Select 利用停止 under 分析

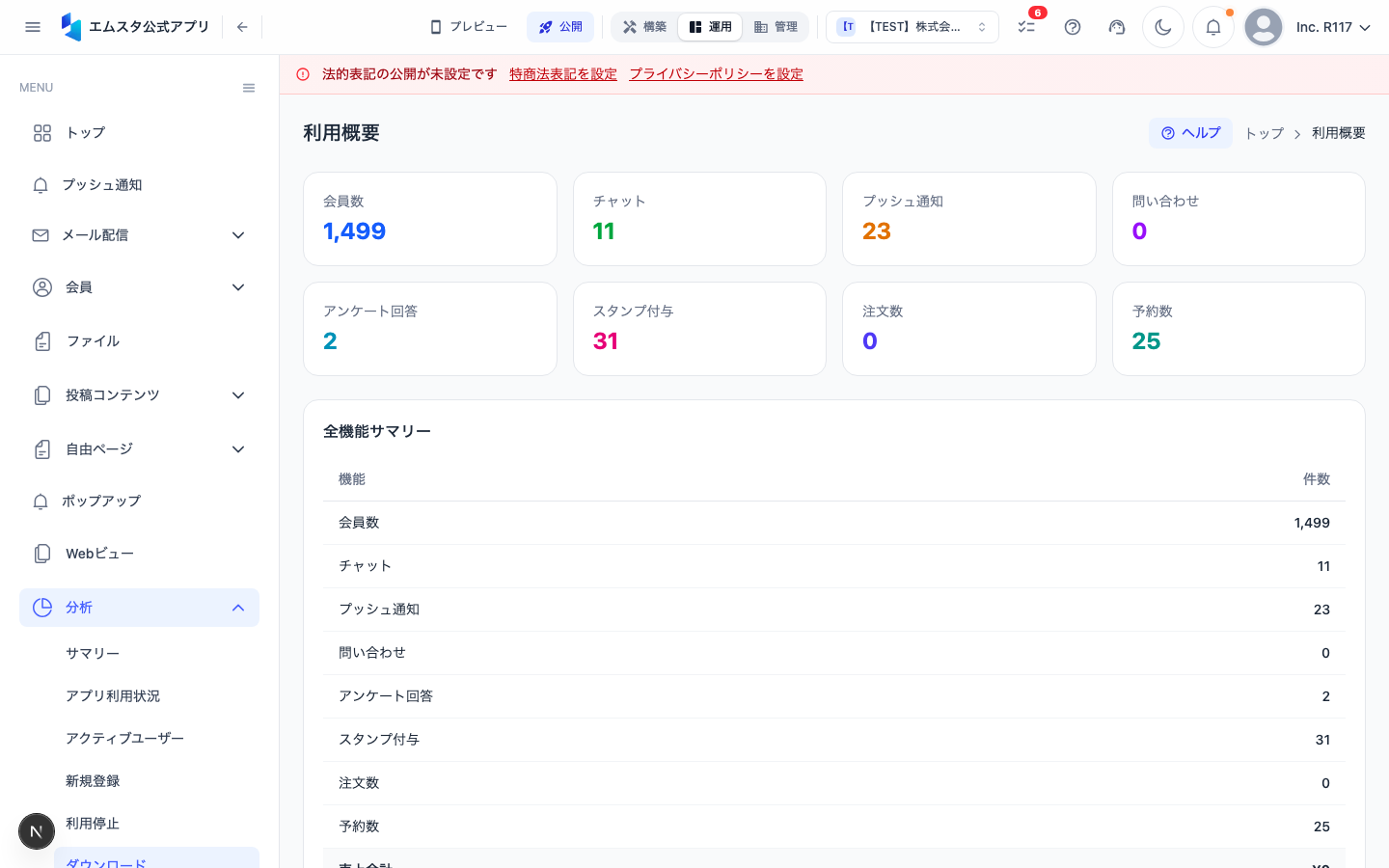coord(156,824)
